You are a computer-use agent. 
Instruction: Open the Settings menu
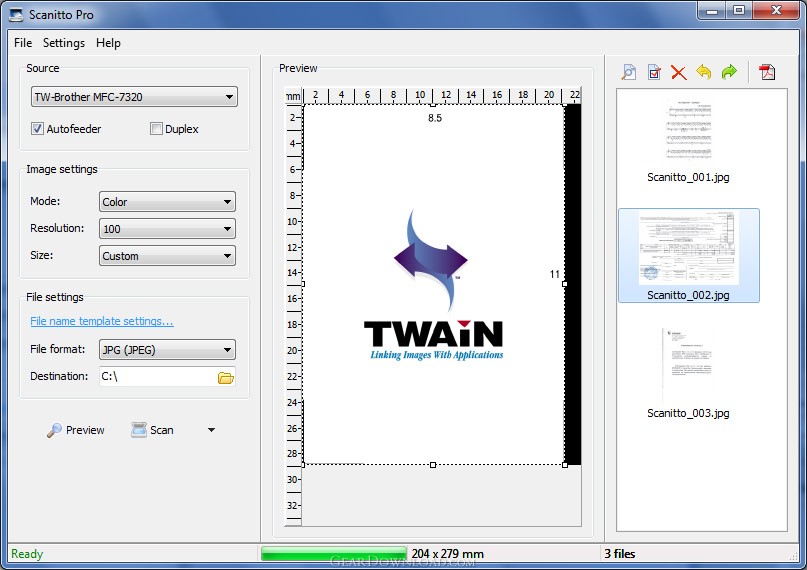(x=64, y=43)
